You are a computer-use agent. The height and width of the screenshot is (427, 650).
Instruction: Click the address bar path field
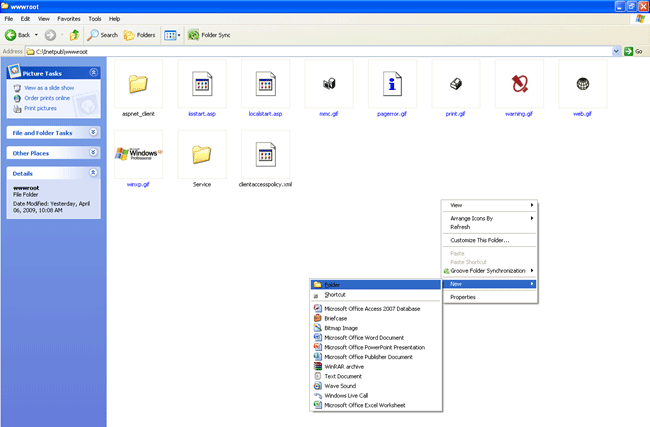(x=319, y=51)
